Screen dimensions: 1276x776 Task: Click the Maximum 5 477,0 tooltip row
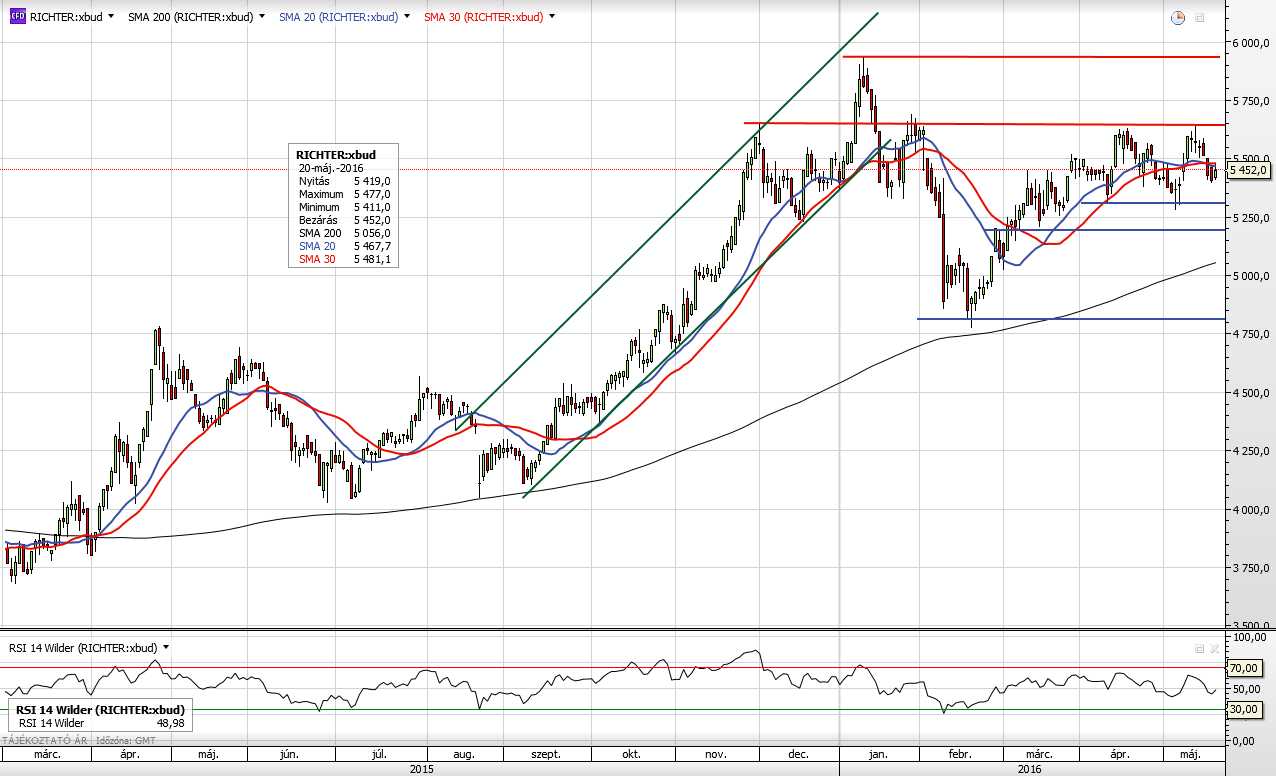[x=344, y=194]
